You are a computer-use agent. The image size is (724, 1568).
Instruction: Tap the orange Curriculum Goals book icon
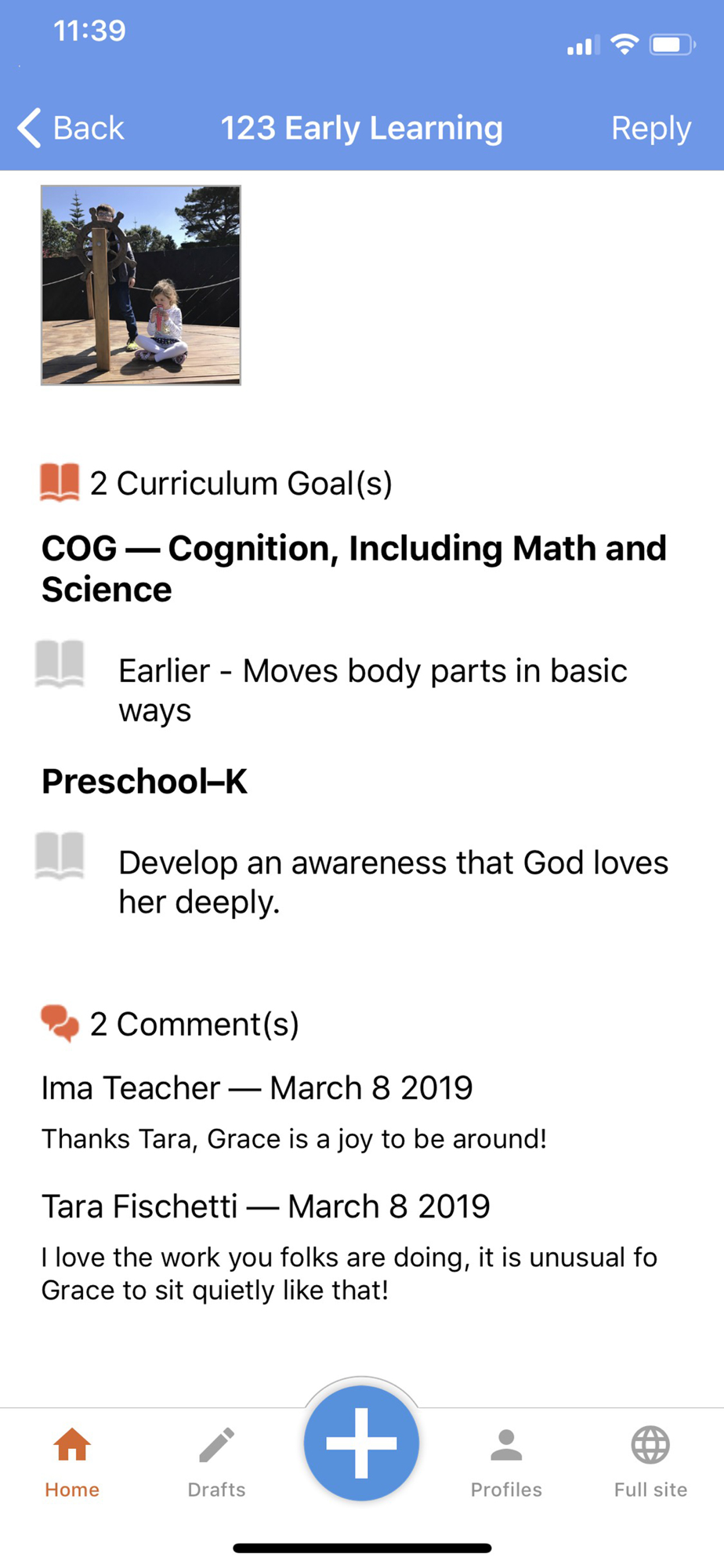pos(60,482)
